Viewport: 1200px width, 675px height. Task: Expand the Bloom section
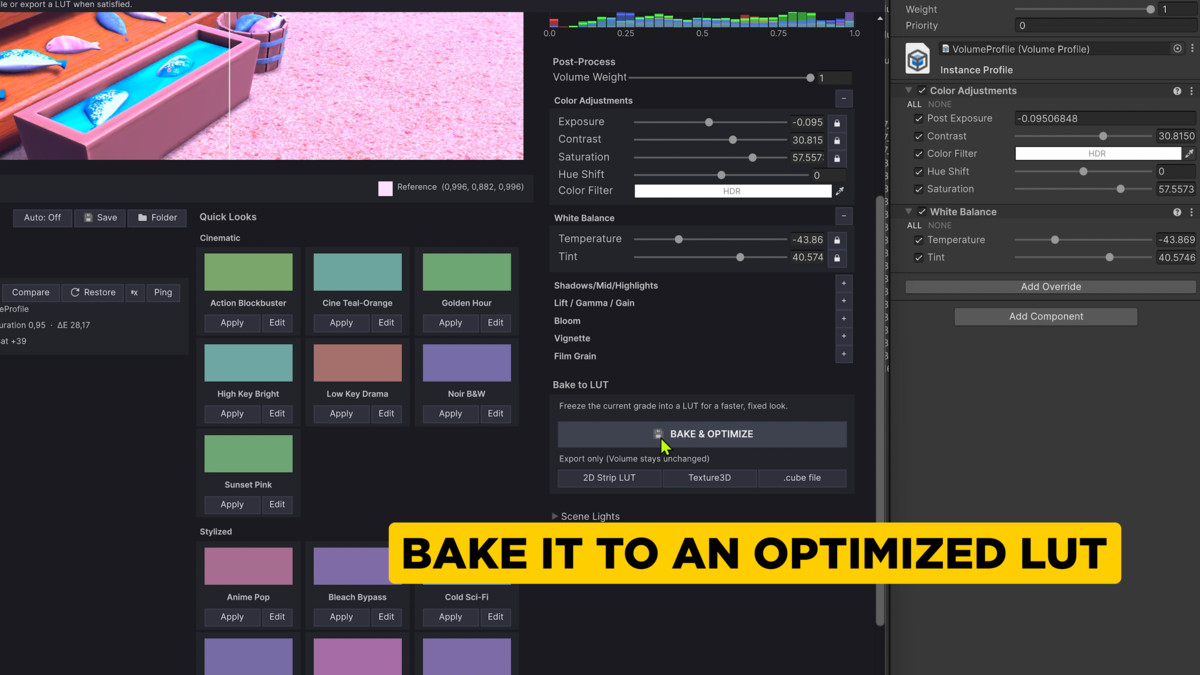[x=844, y=319]
